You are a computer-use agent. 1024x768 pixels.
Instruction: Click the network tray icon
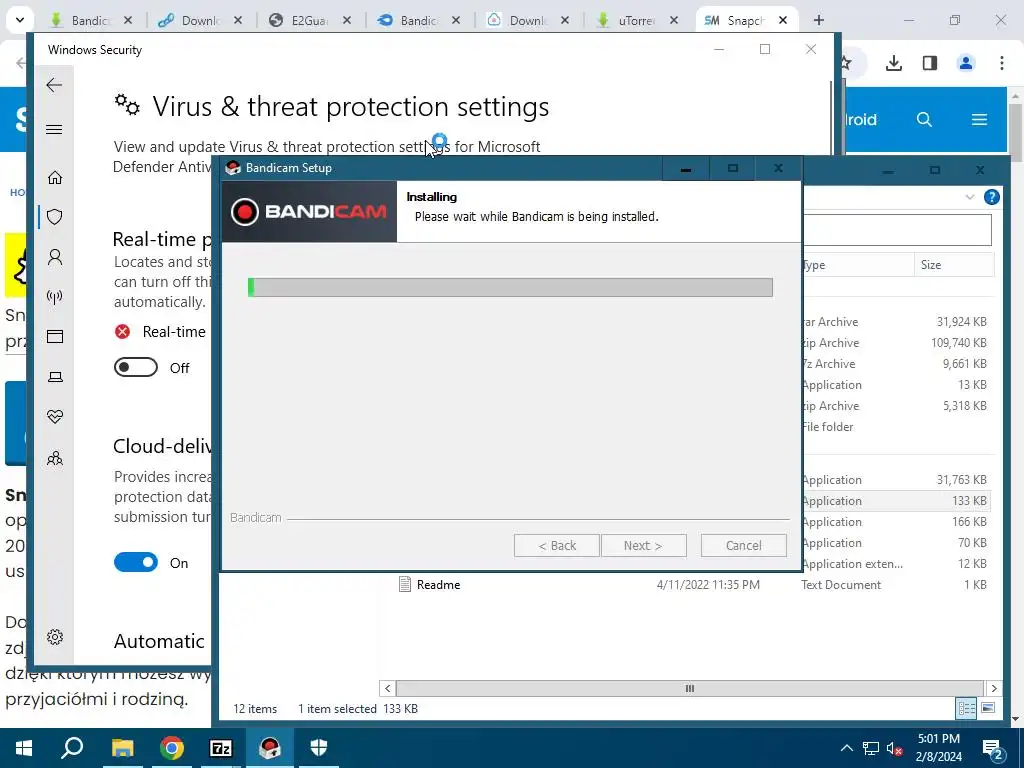871,748
